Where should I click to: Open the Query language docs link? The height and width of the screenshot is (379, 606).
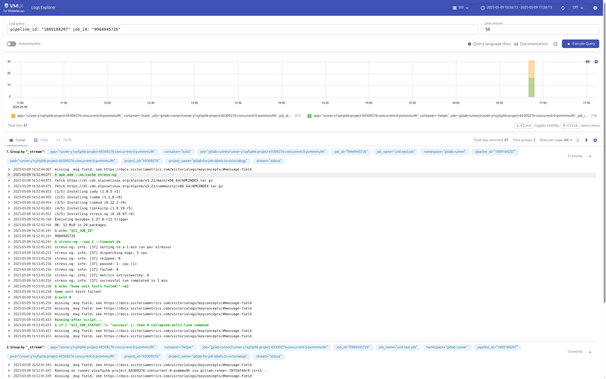[489, 44]
